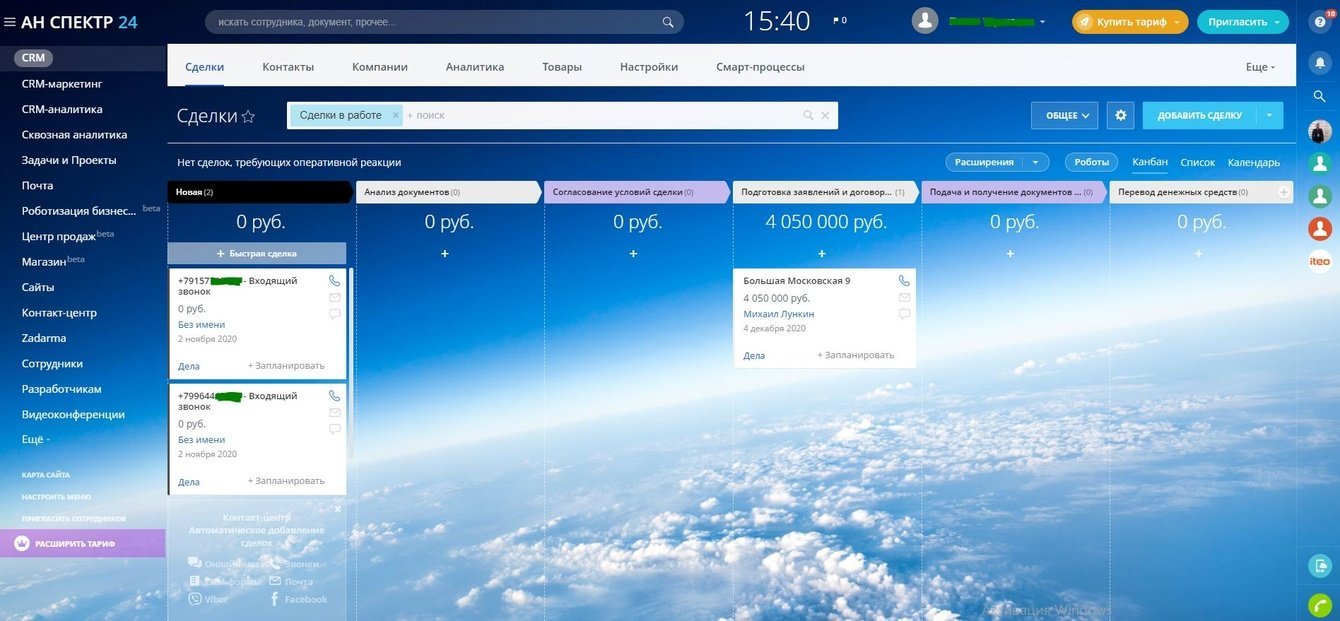Click the Facebook channel icon
Screen dimensions: 1340x621
pos(274,599)
